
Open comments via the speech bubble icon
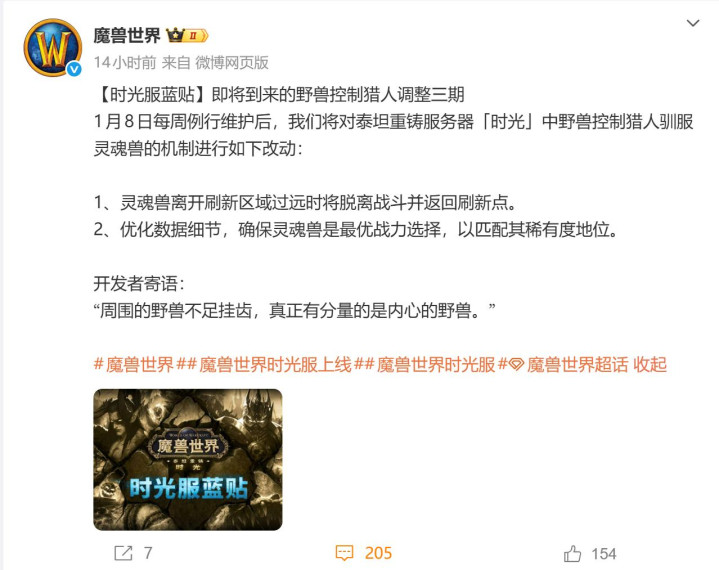344,553
